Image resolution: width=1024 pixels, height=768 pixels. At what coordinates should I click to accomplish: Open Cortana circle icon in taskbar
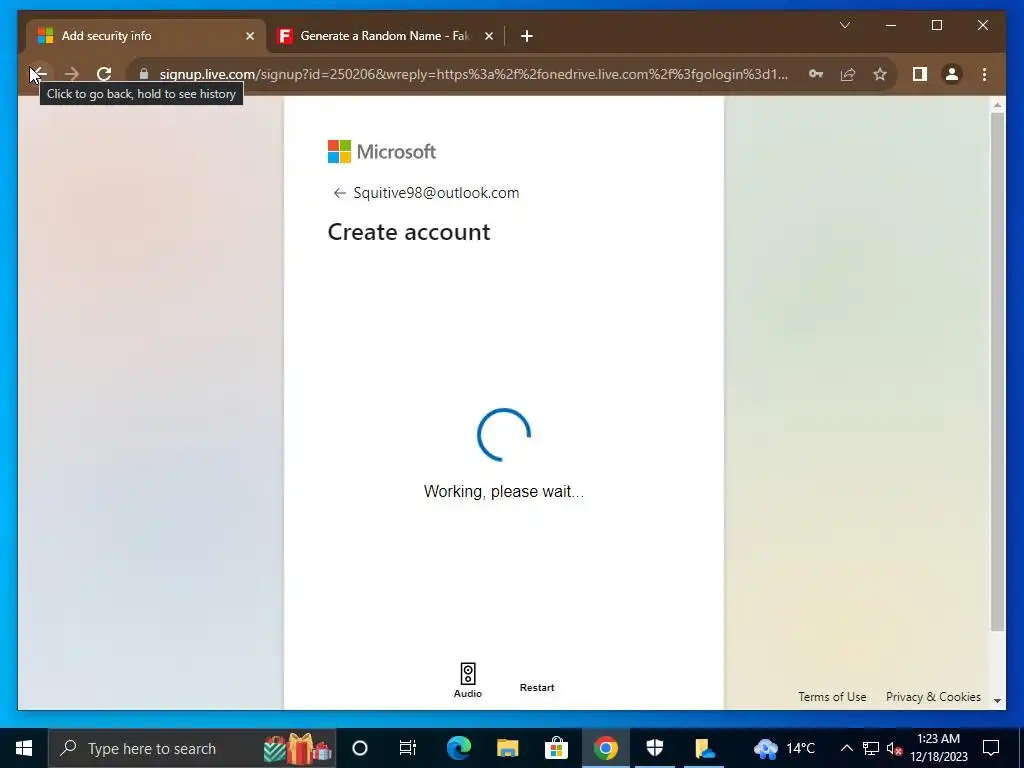360,748
